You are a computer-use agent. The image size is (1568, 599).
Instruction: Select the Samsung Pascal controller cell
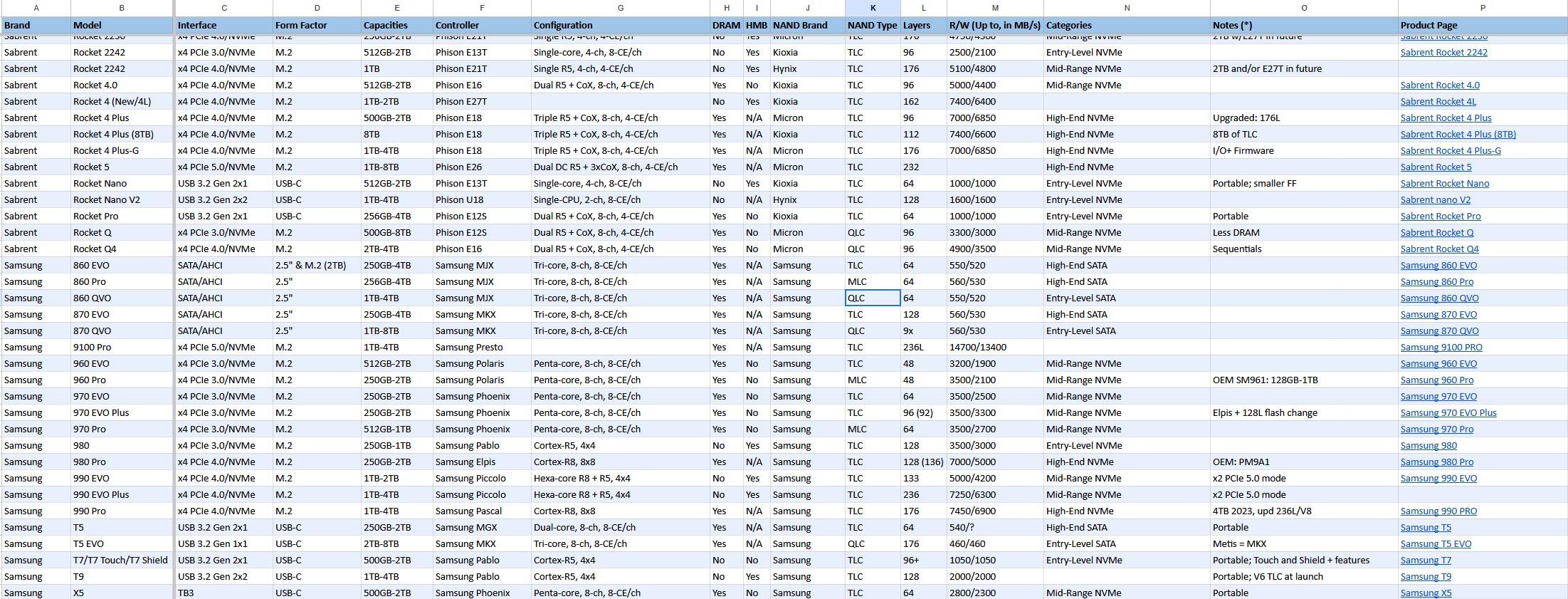[482, 511]
